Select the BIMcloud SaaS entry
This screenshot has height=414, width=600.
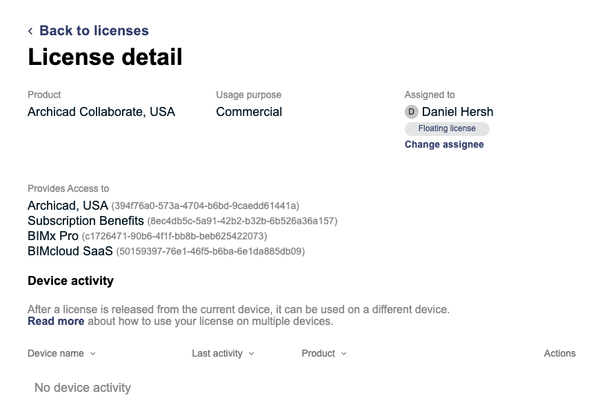70,251
